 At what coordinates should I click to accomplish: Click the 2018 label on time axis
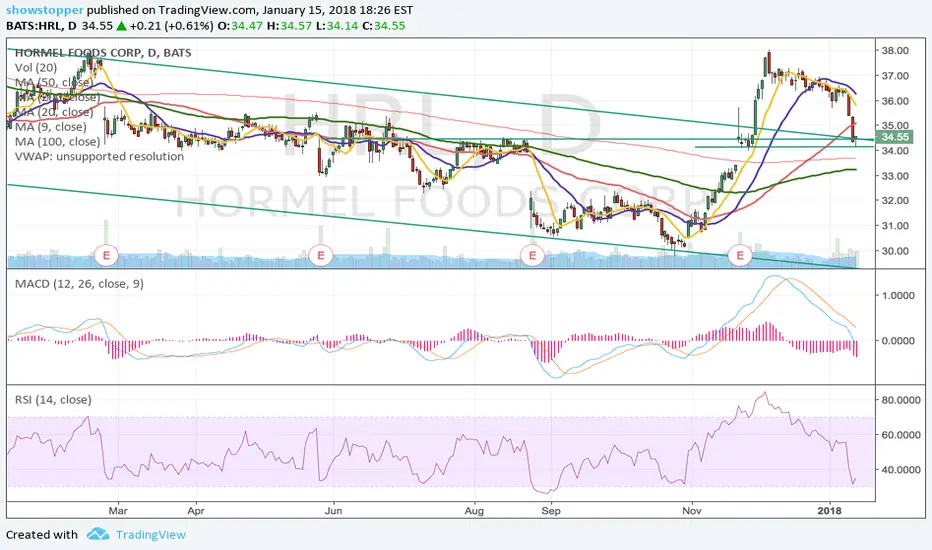point(830,510)
